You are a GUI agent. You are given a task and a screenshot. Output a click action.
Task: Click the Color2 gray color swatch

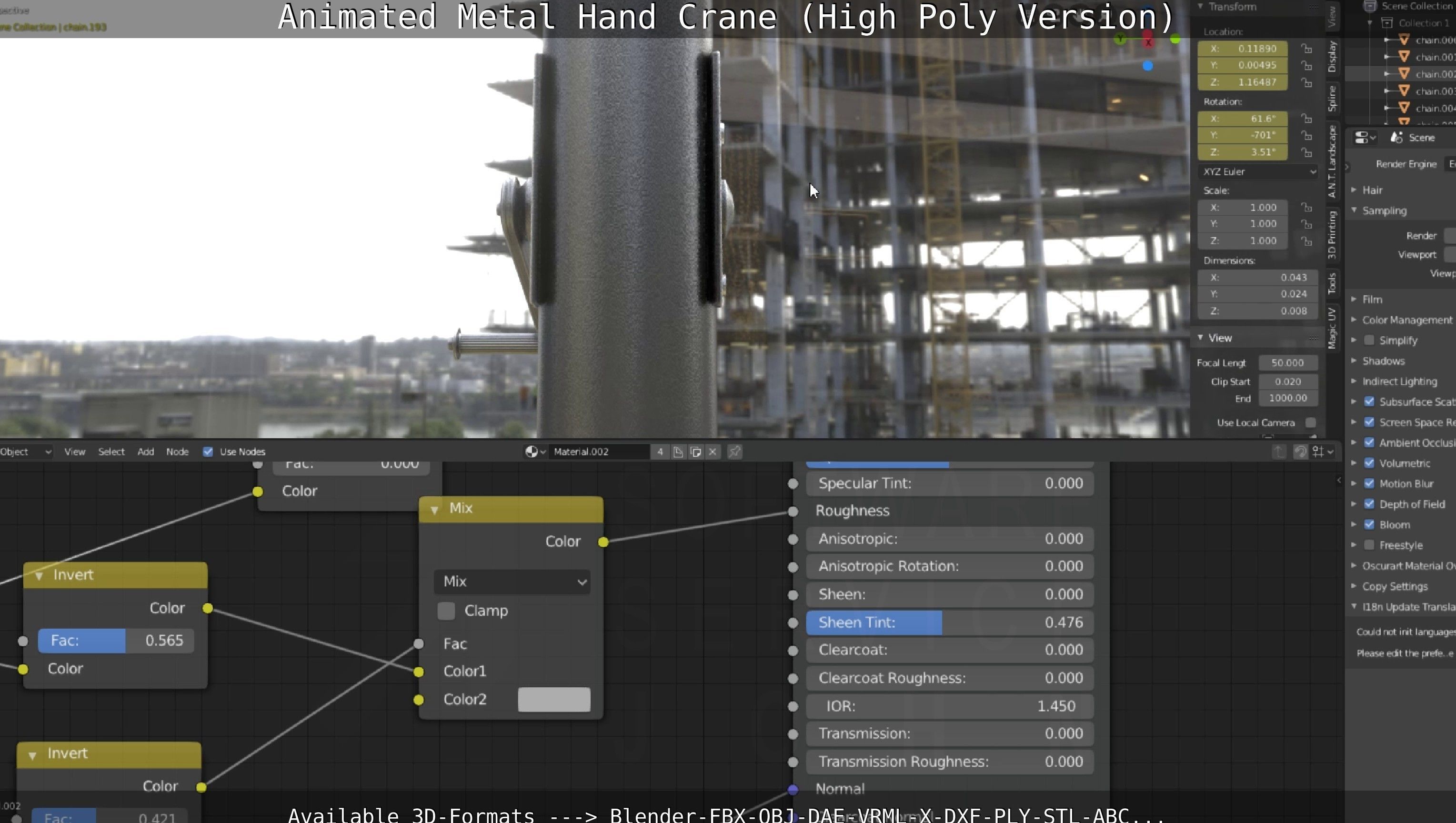(x=554, y=699)
